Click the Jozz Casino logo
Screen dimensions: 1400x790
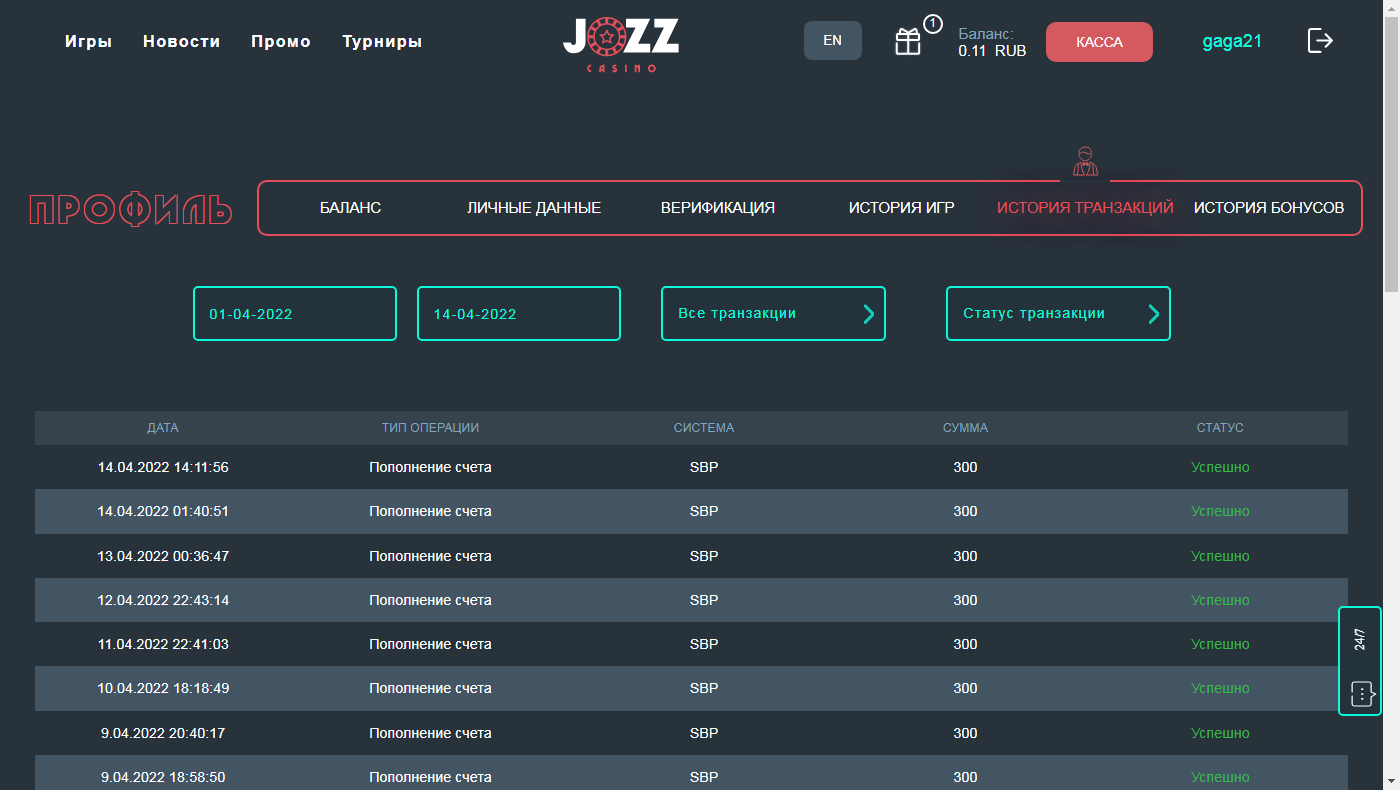click(621, 43)
